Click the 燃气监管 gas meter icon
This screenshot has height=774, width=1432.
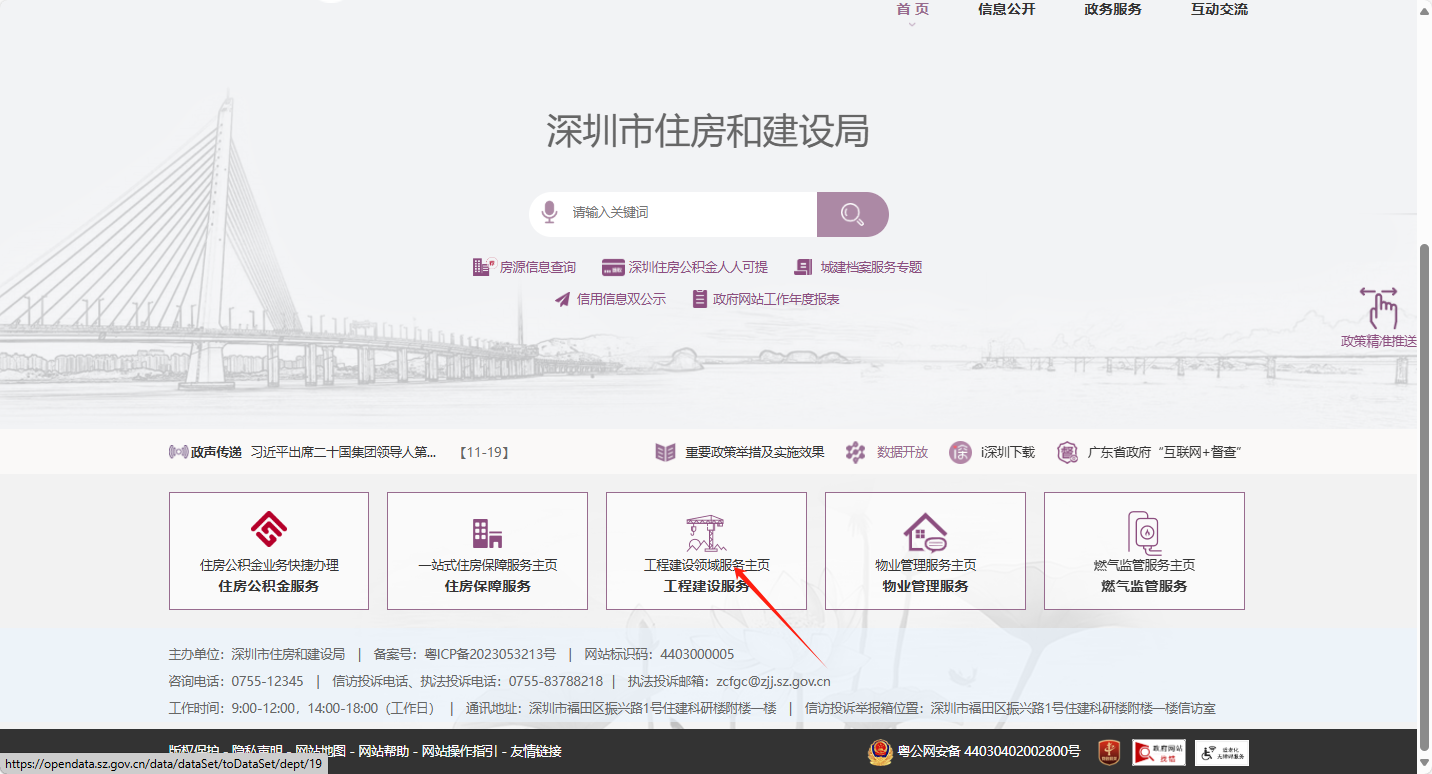click(1144, 532)
